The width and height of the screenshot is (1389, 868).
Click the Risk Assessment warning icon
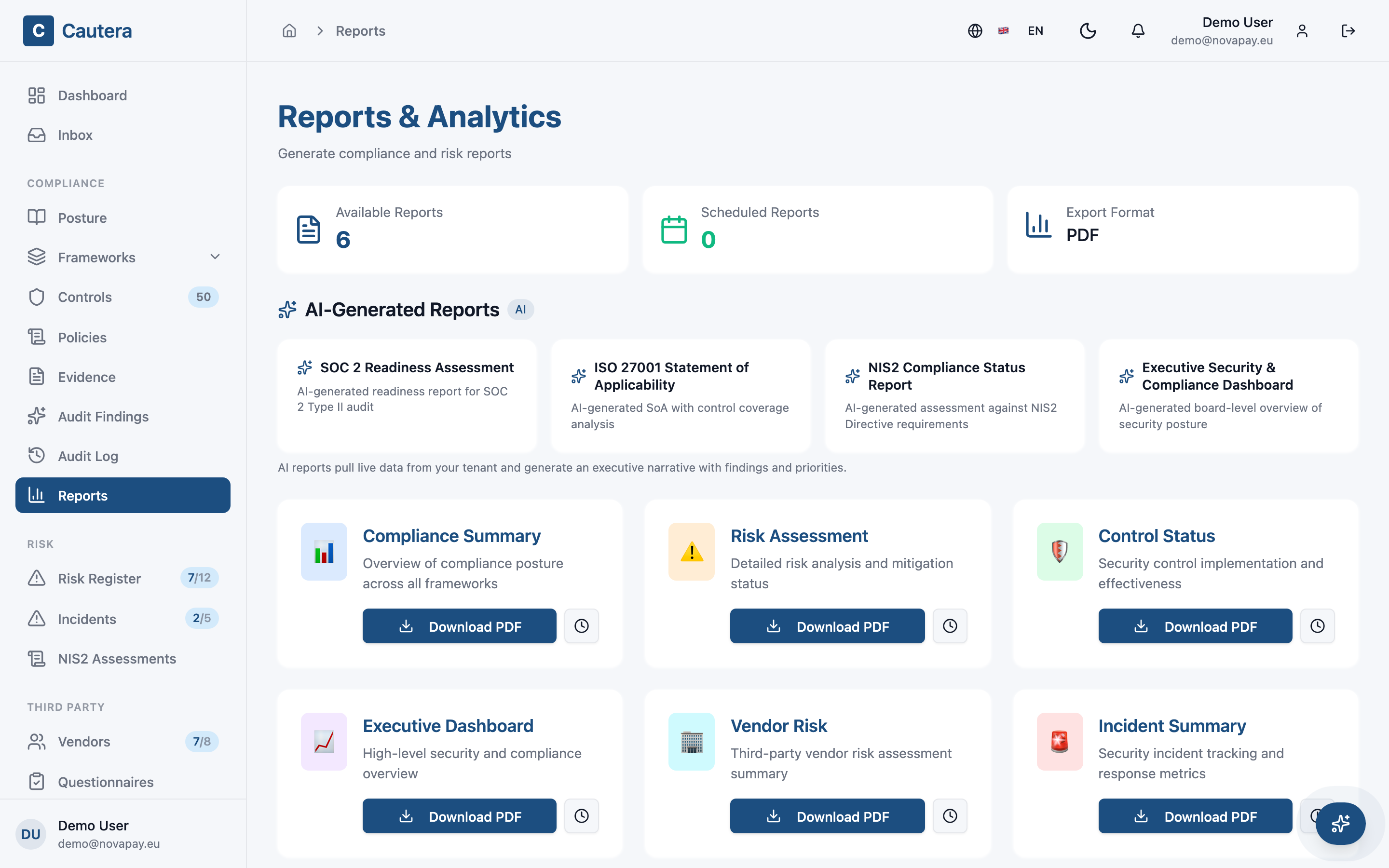click(x=692, y=552)
